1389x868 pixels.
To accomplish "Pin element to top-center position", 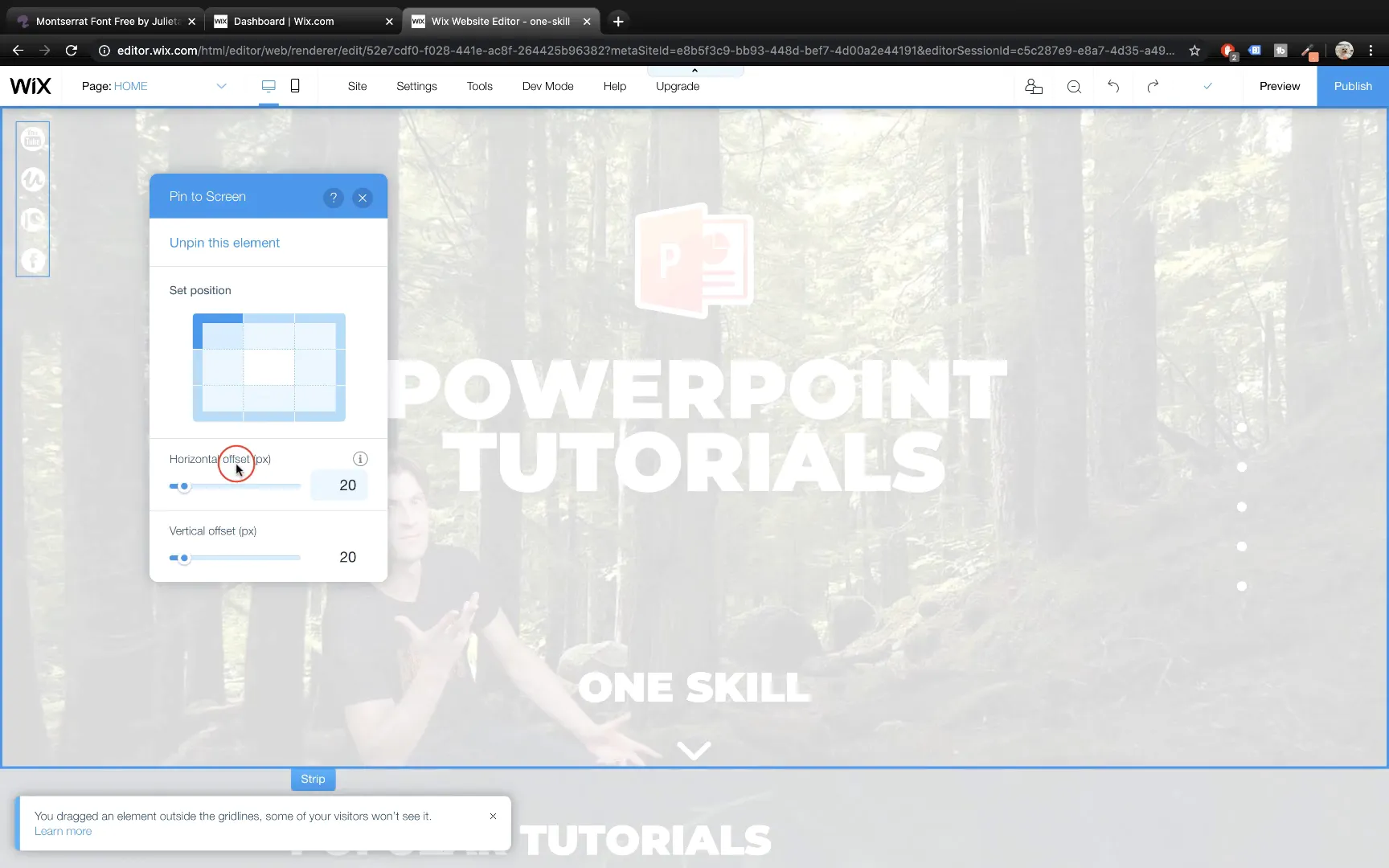I will coord(268,331).
